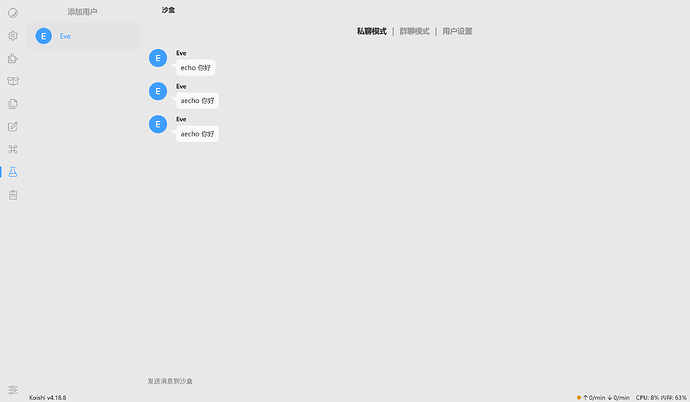Focus the 发送消息到沙盒 message input
The image size is (690, 402).
click(414, 381)
